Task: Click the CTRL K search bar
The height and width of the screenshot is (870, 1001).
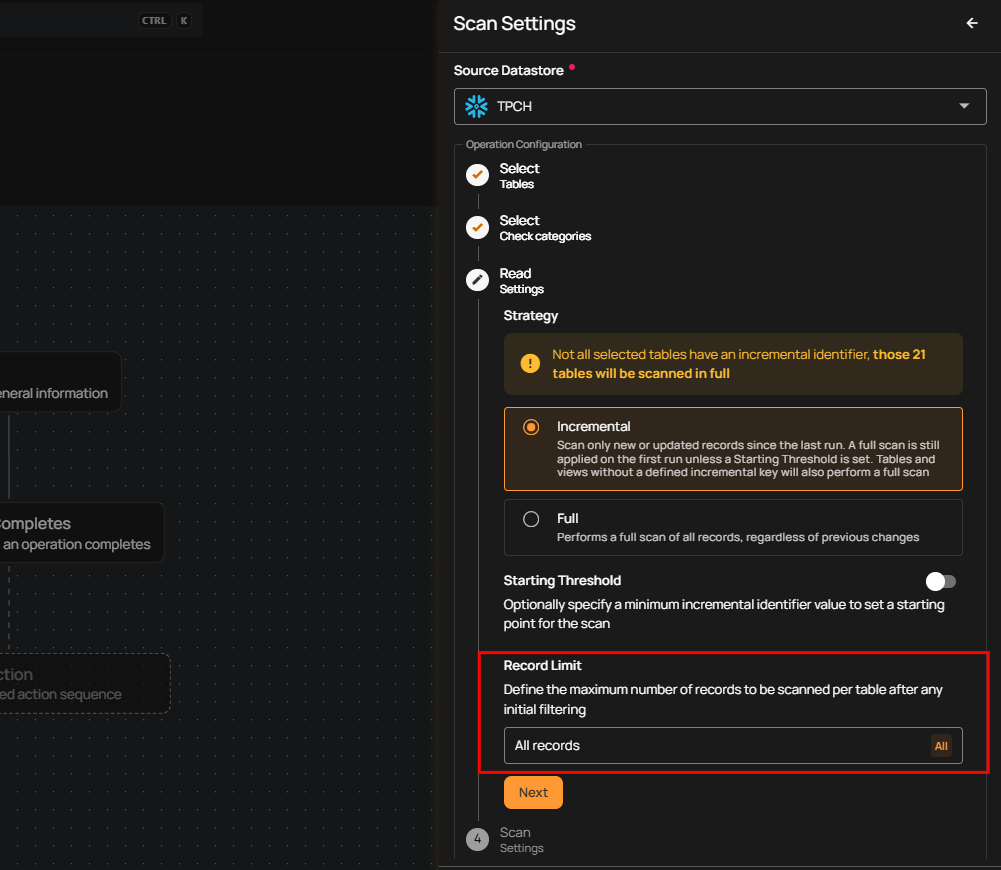Action: (x=100, y=20)
